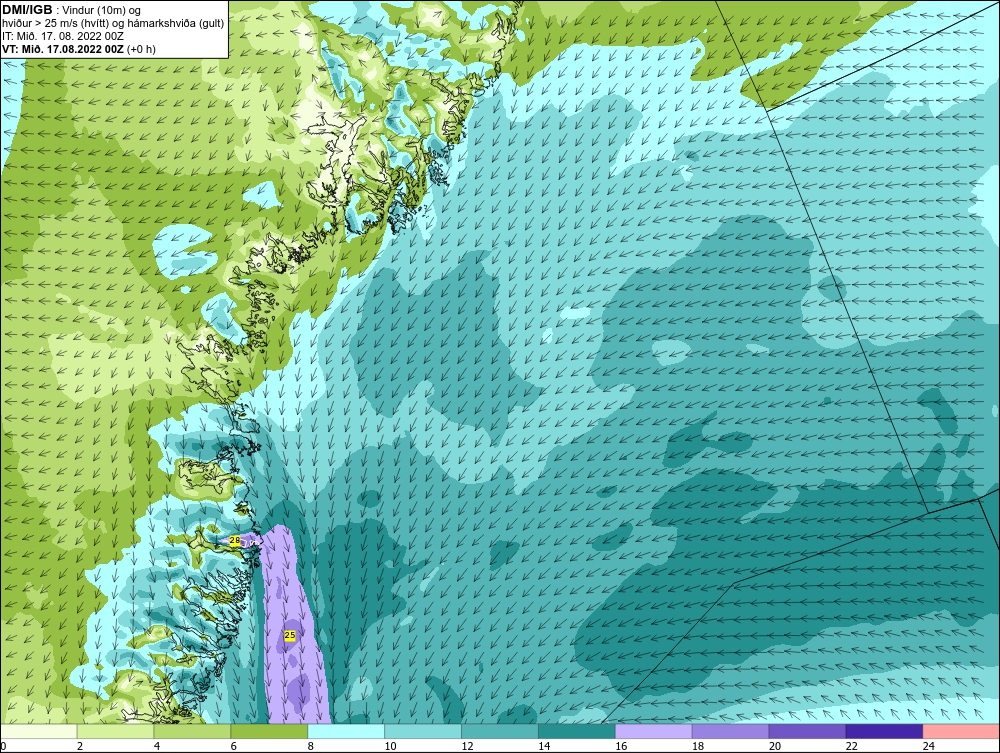Select the 20-22 m/s violet legend swatch
The width and height of the screenshot is (1000, 753).
pos(807,731)
